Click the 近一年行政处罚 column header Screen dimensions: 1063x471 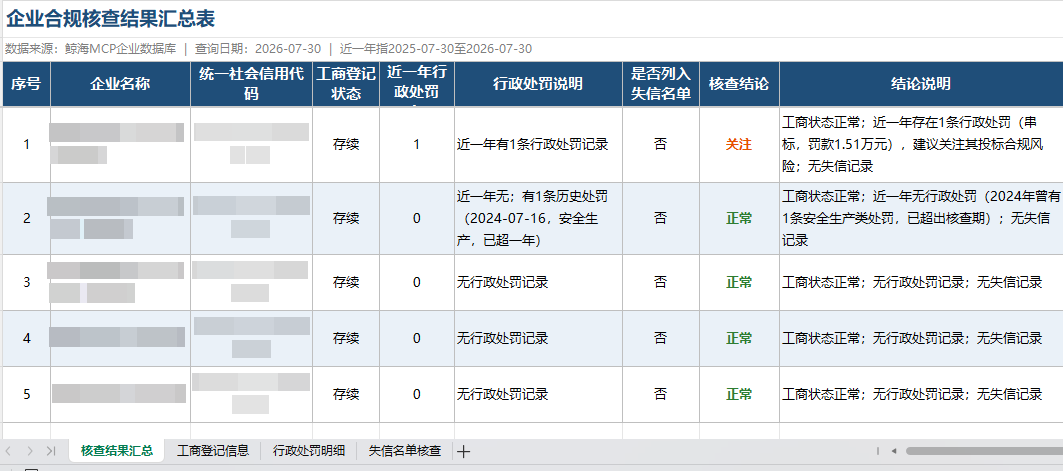click(417, 84)
